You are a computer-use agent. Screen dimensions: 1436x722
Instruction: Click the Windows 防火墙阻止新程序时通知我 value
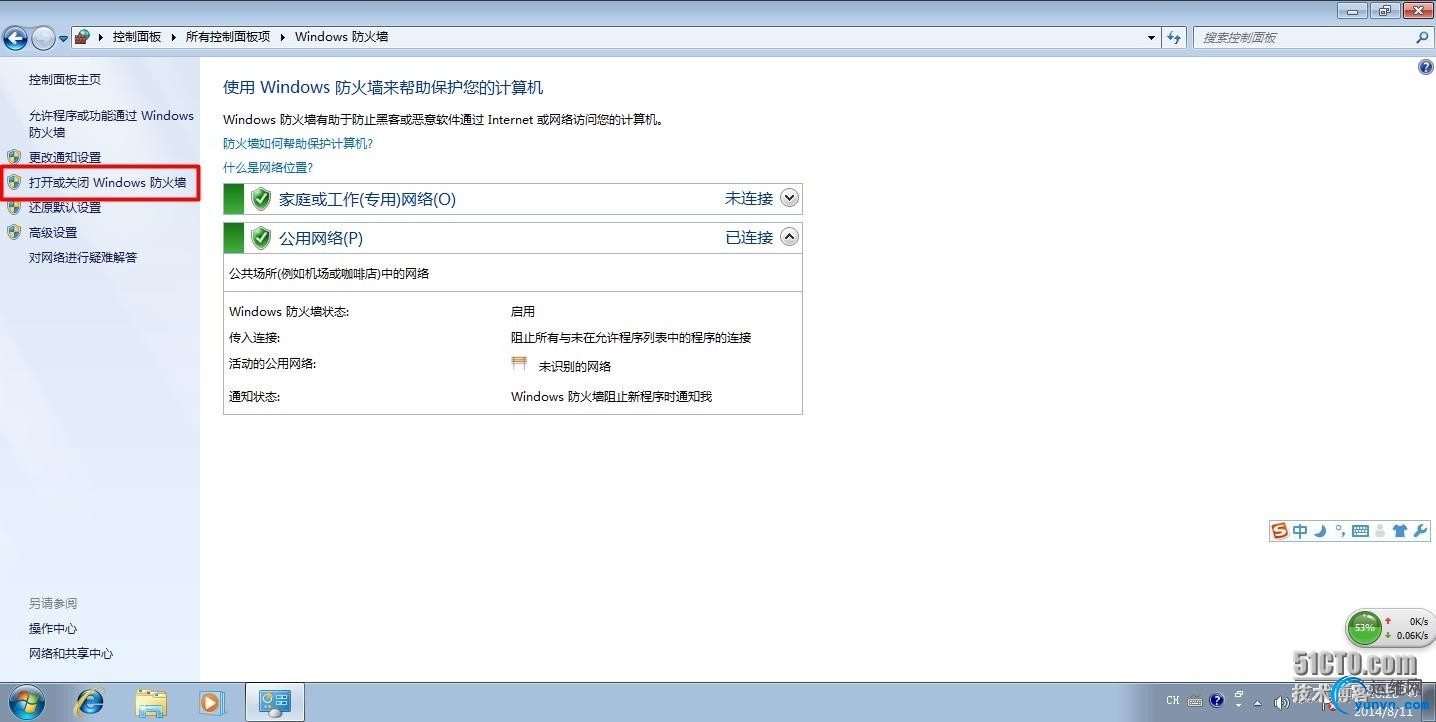[611, 397]
